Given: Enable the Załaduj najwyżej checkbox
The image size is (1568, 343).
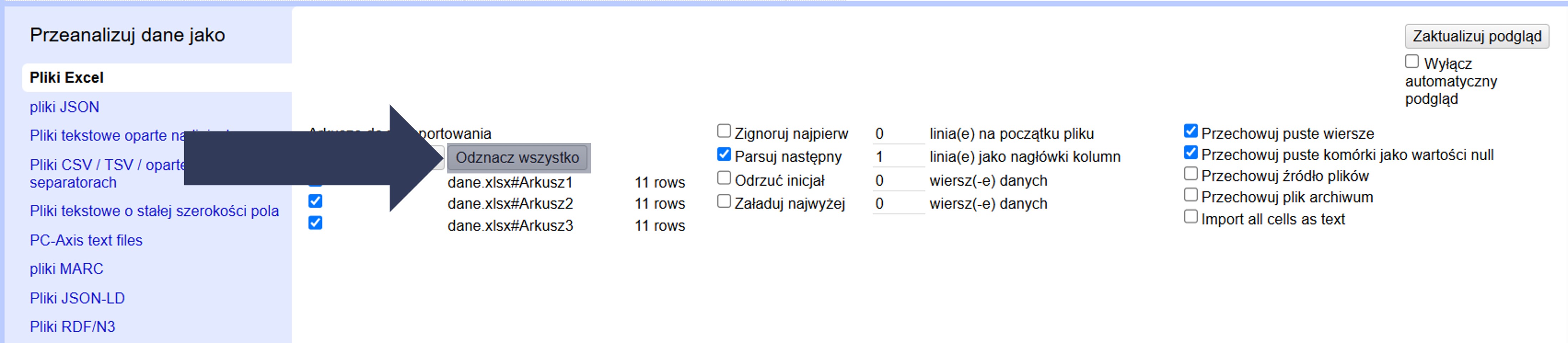Looking at the screenshot, I should [724, 201].
